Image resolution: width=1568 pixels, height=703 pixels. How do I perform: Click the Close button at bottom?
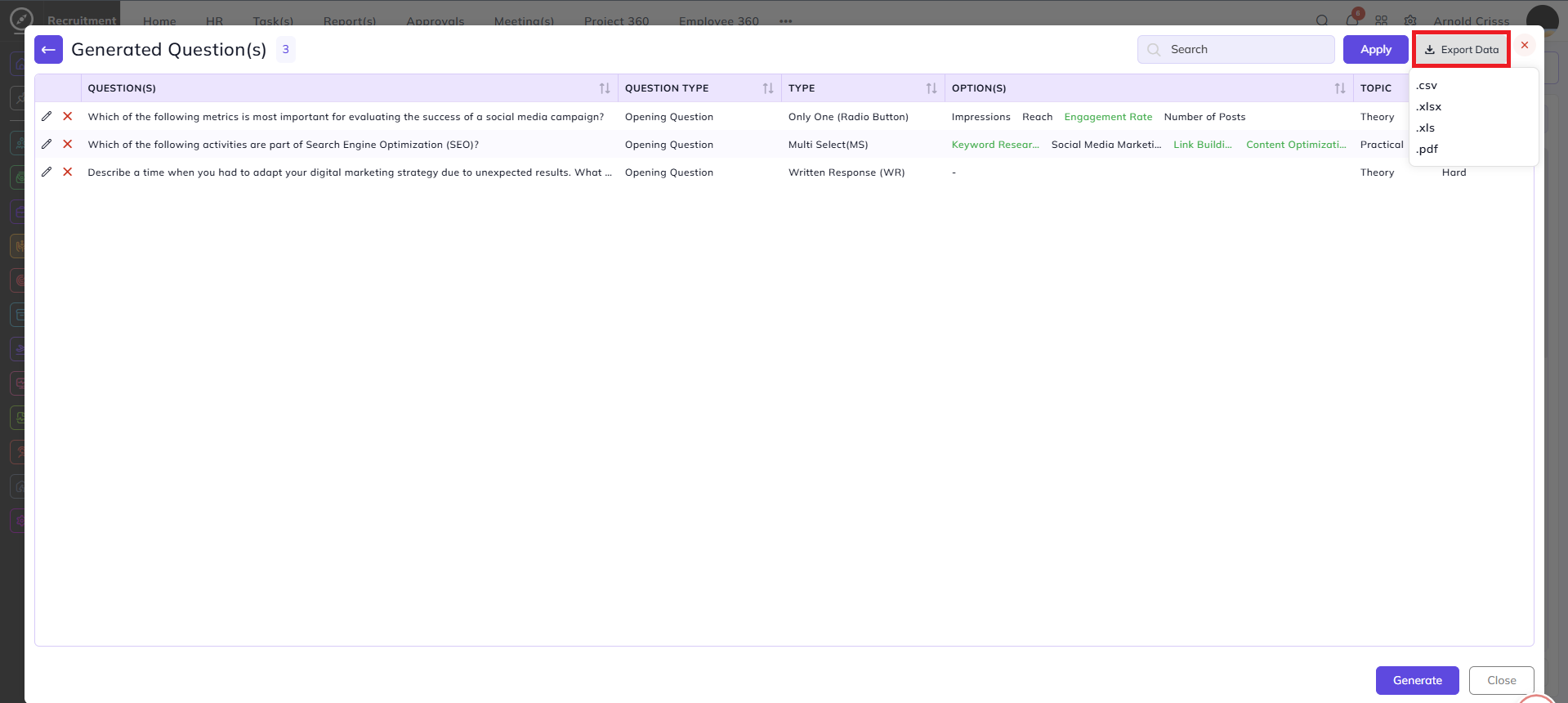click(x=1502, y=680)
